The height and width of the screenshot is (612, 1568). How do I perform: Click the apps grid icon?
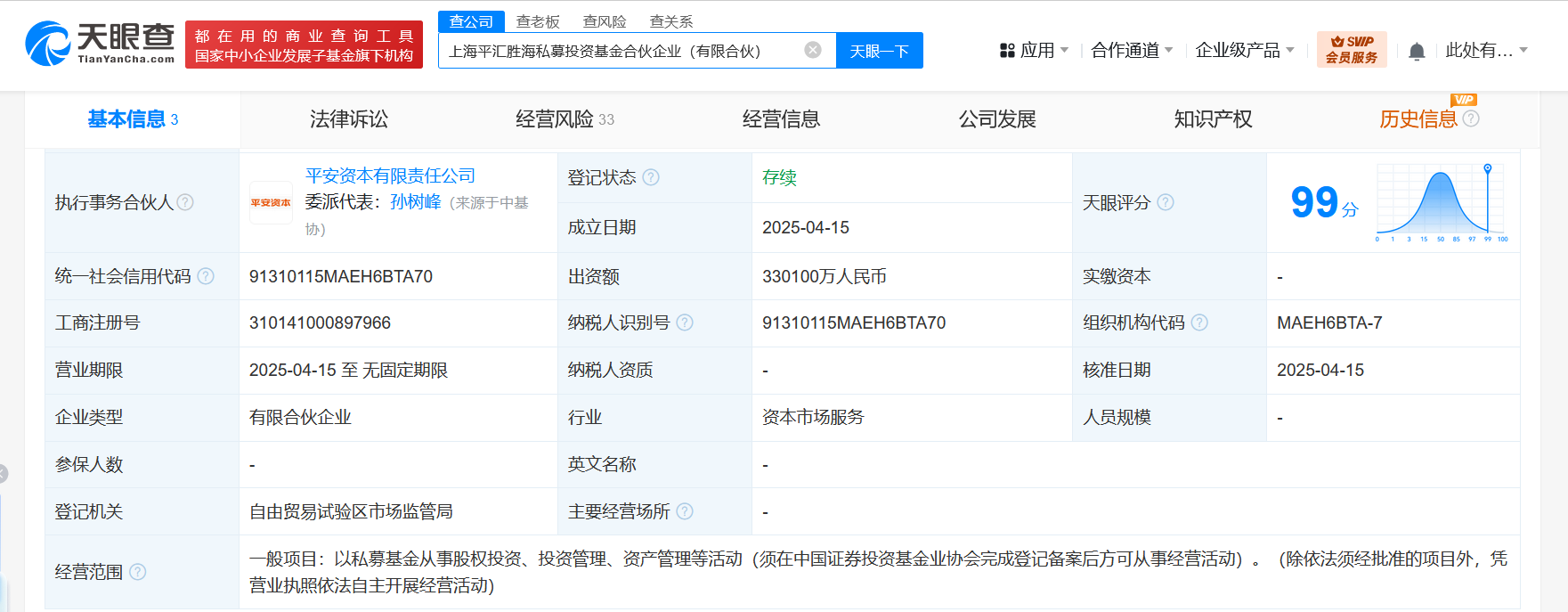click(1007, 51)
